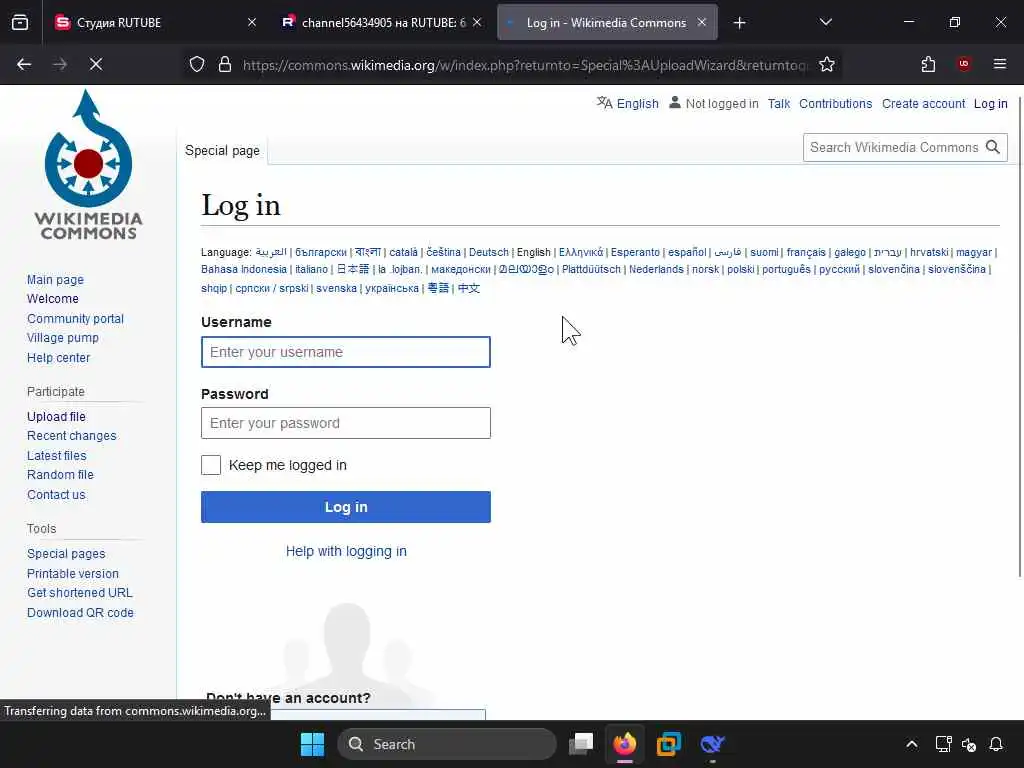The height and width of the screenshot is (768, 1024).
Task: Open the Welcome sidebar link
Action: click(53, 298)
